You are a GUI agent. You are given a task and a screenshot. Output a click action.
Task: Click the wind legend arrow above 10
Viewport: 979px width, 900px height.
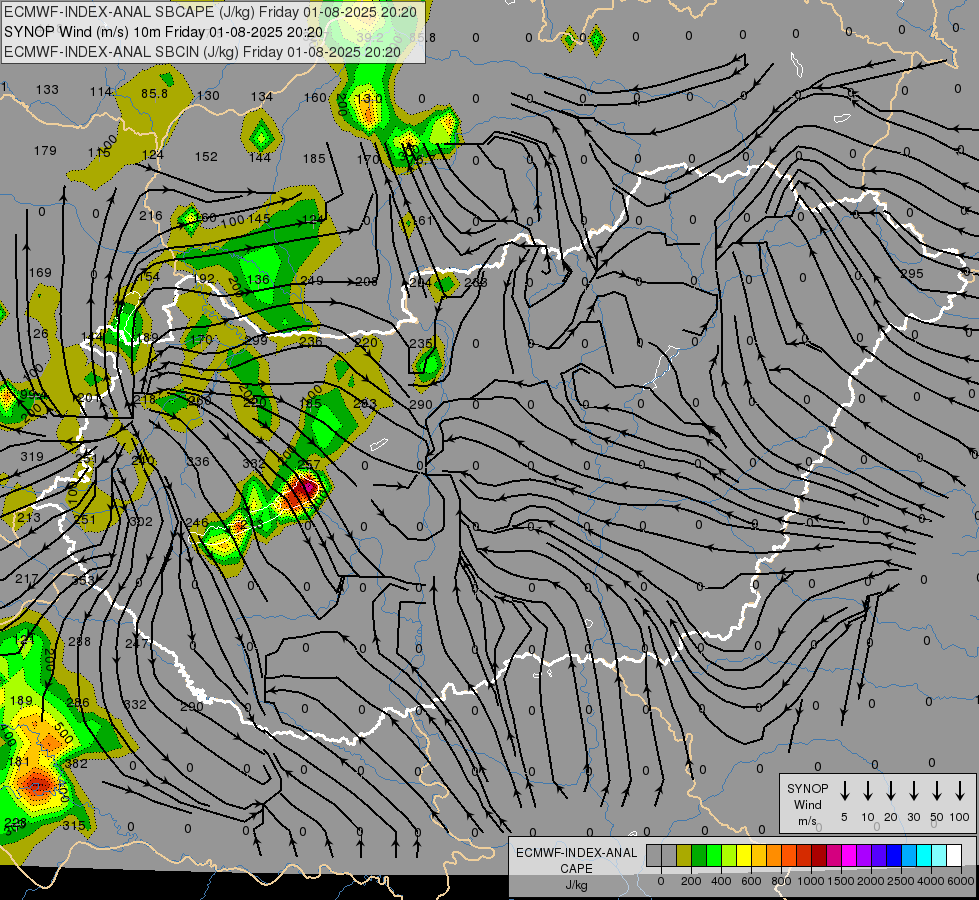[868, 791]
